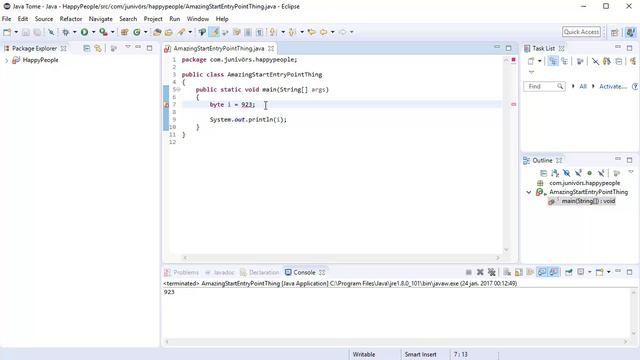Viewport: 640px width, 360px height.
Task: Select com.junivors.happypeople in Outline
Action: click(584, 183)
